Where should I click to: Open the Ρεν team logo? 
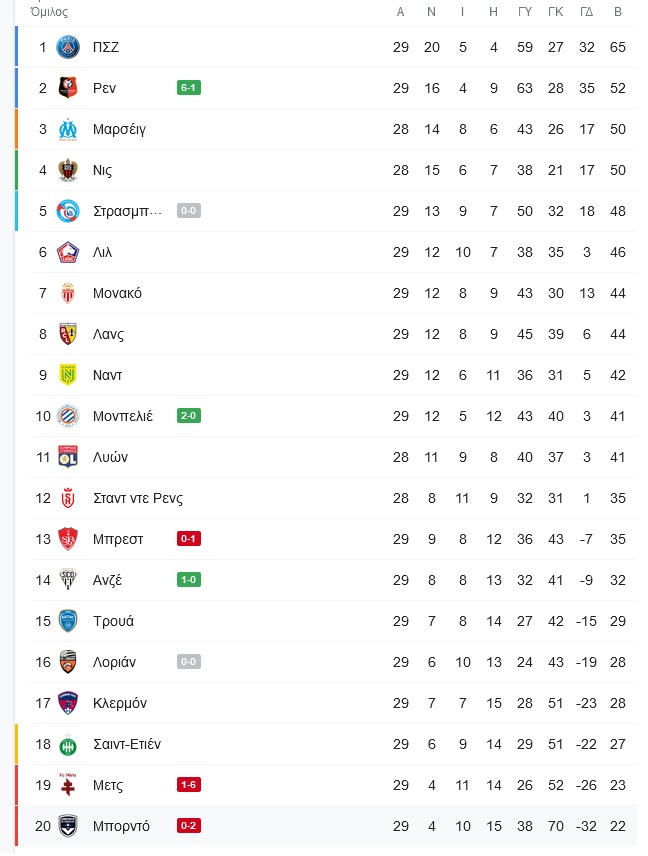68,88
